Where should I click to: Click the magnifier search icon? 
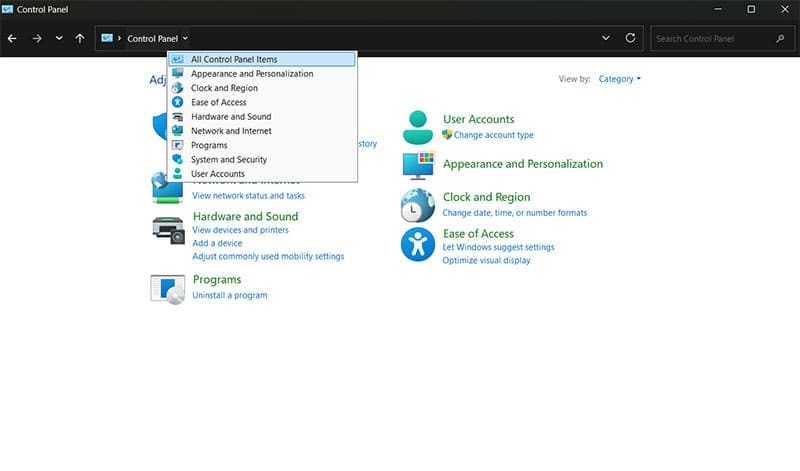click(x=780, y=38)
